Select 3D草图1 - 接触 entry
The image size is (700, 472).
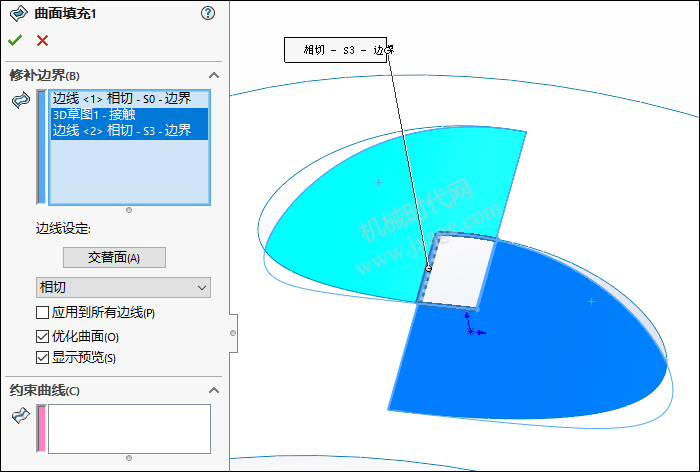pyautogui.click(x=129, y=115)
